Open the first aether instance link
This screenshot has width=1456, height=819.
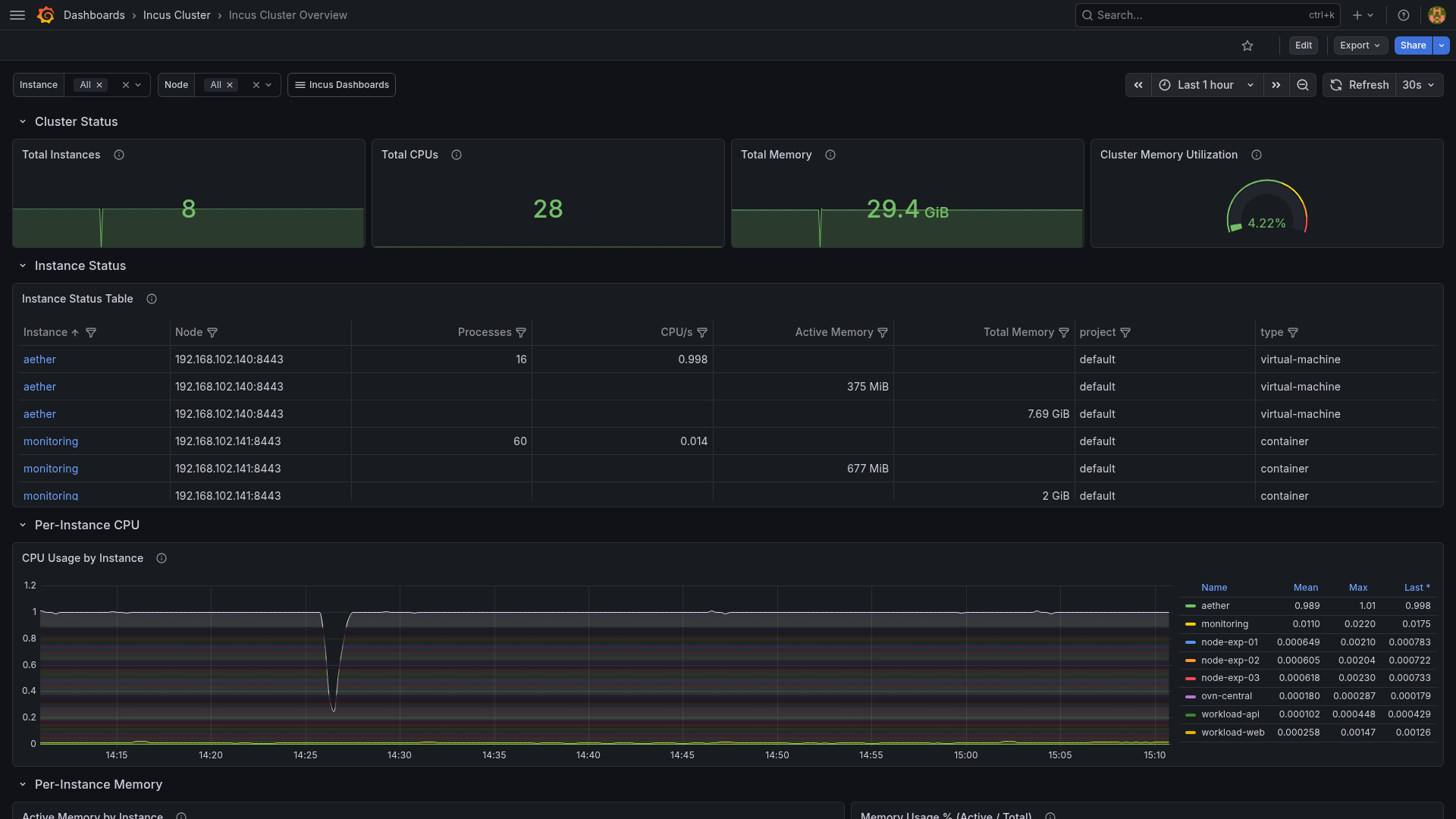[39, 359]
